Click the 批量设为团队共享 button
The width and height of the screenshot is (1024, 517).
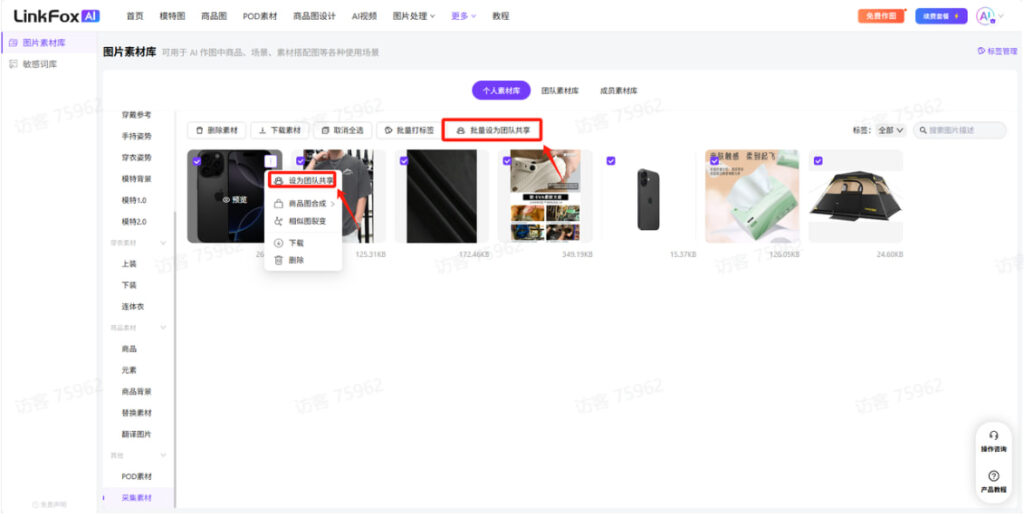coord(492,130)
